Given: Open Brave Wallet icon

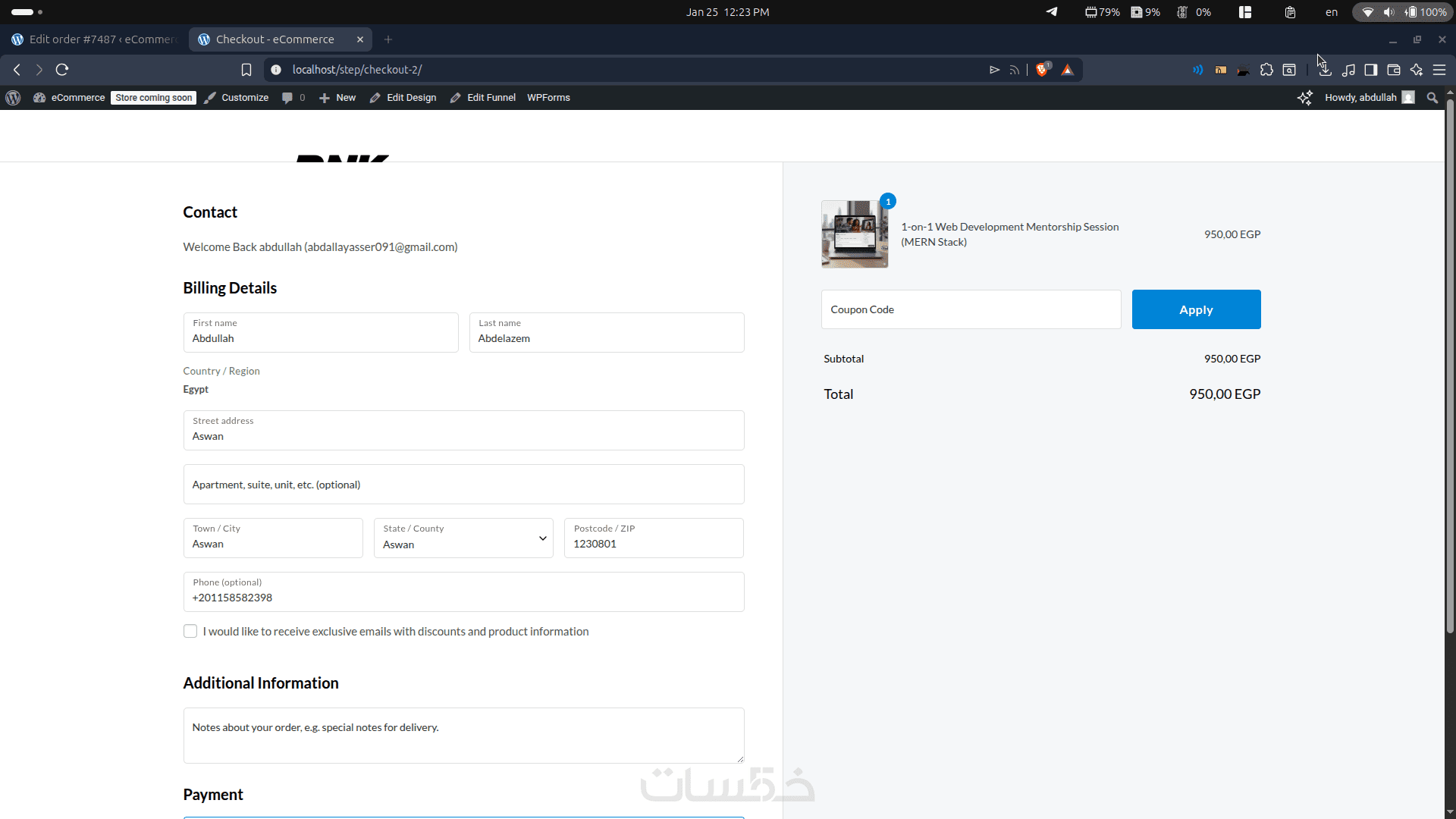Looking at the screenshot, I should point(1393,70).
